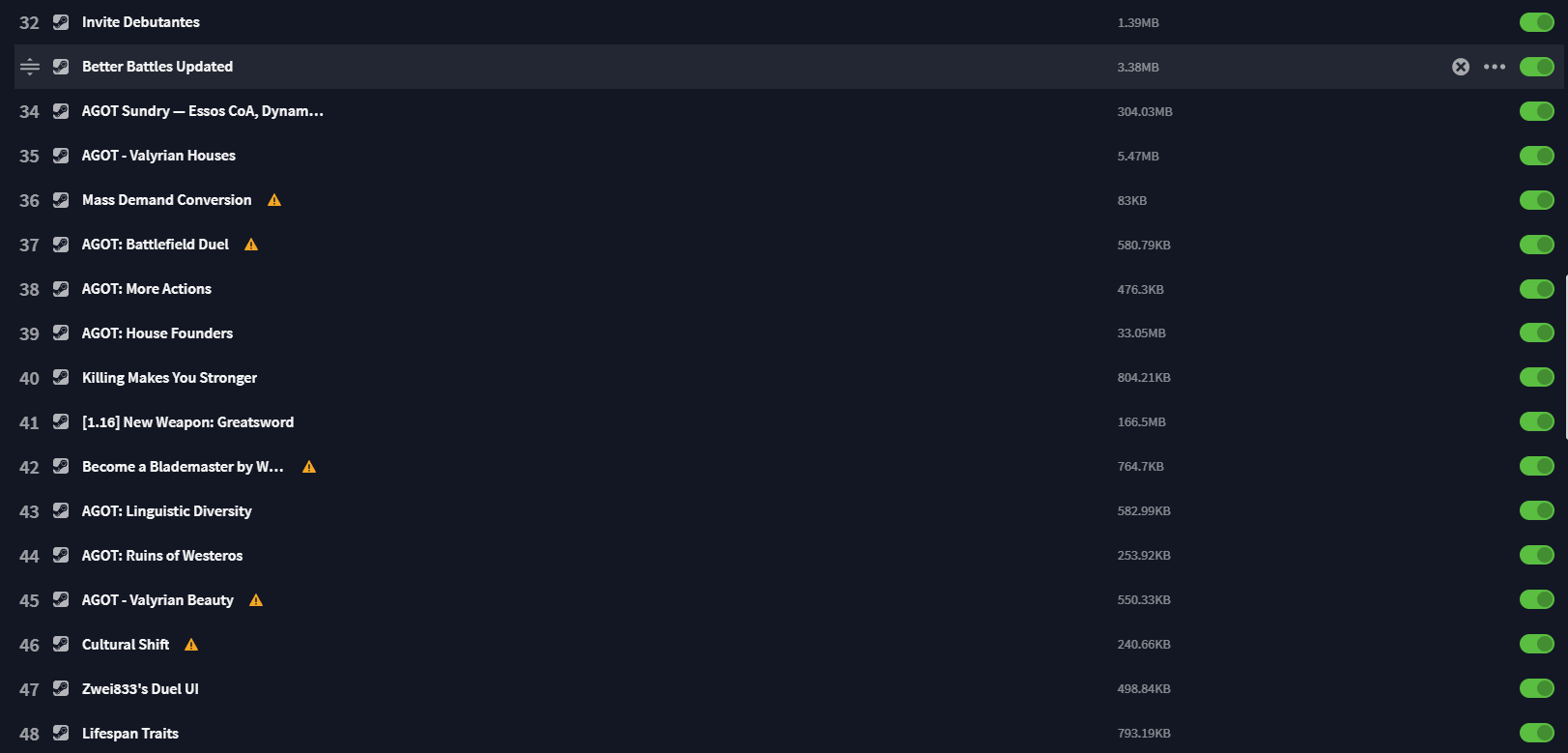Viewport: 1568px width, 753px height.
Task: Disable Killing Makes You Stronger toggle
Action: coord(1536,377)
